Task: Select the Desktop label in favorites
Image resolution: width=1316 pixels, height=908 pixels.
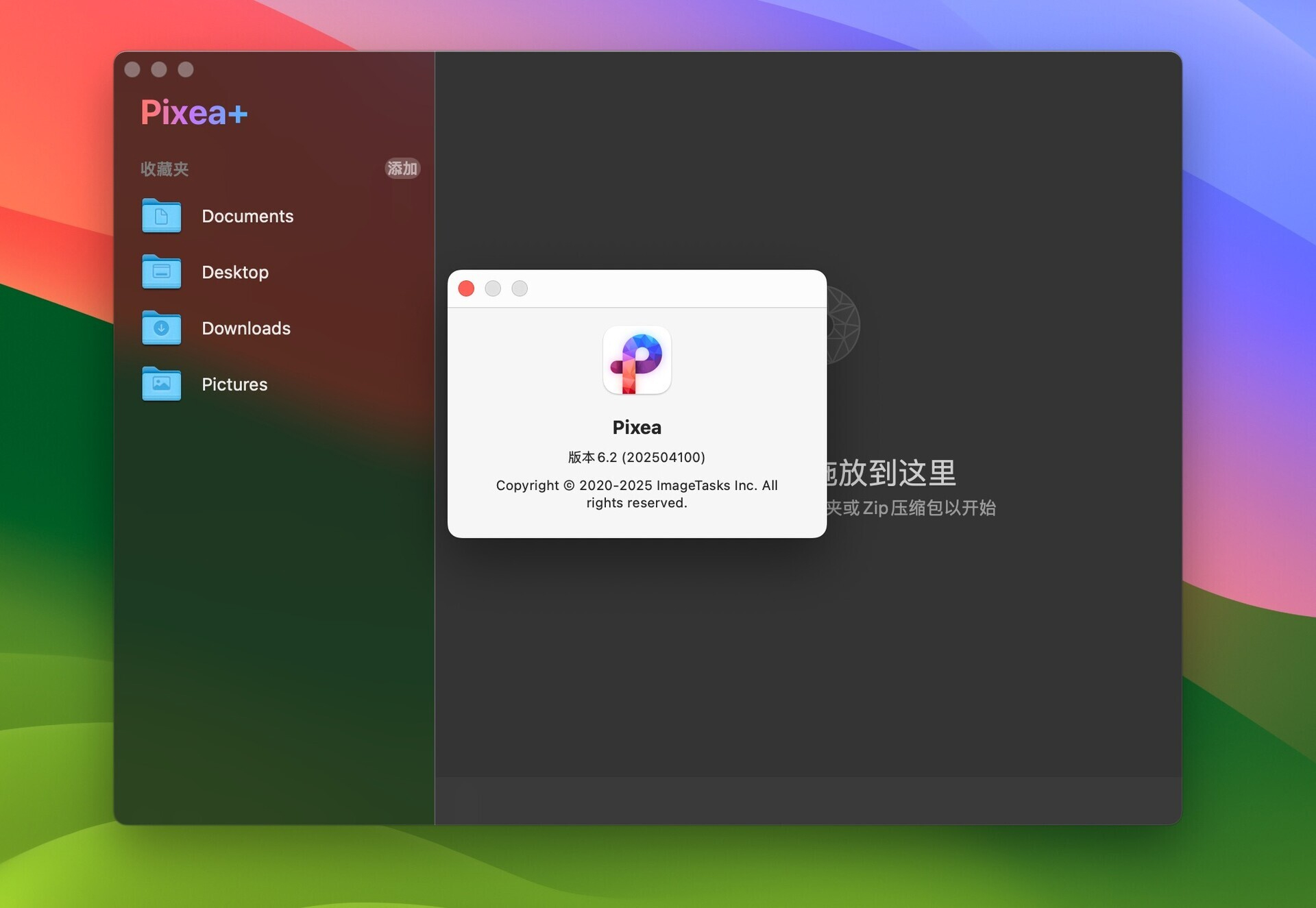Action: click(235, 272)
